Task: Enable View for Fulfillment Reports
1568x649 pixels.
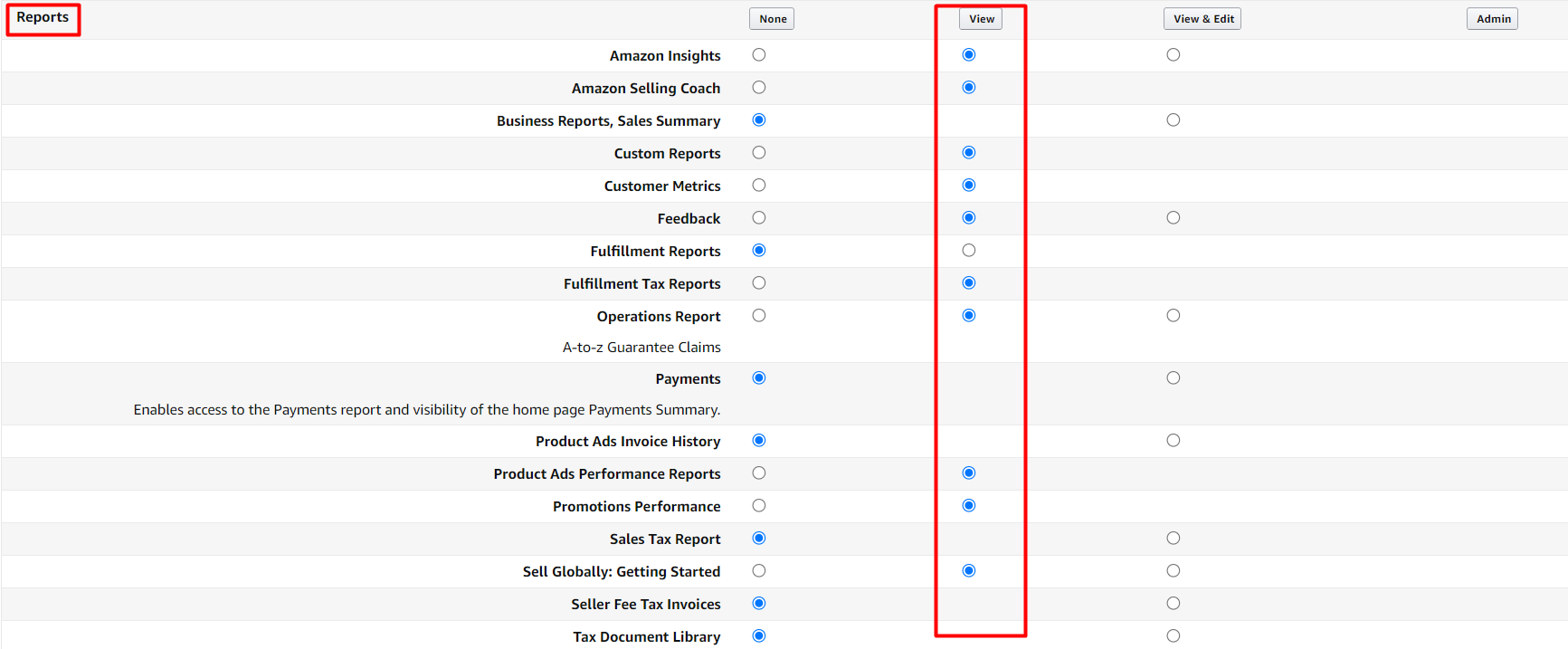Action: click(x=969, y=251)
